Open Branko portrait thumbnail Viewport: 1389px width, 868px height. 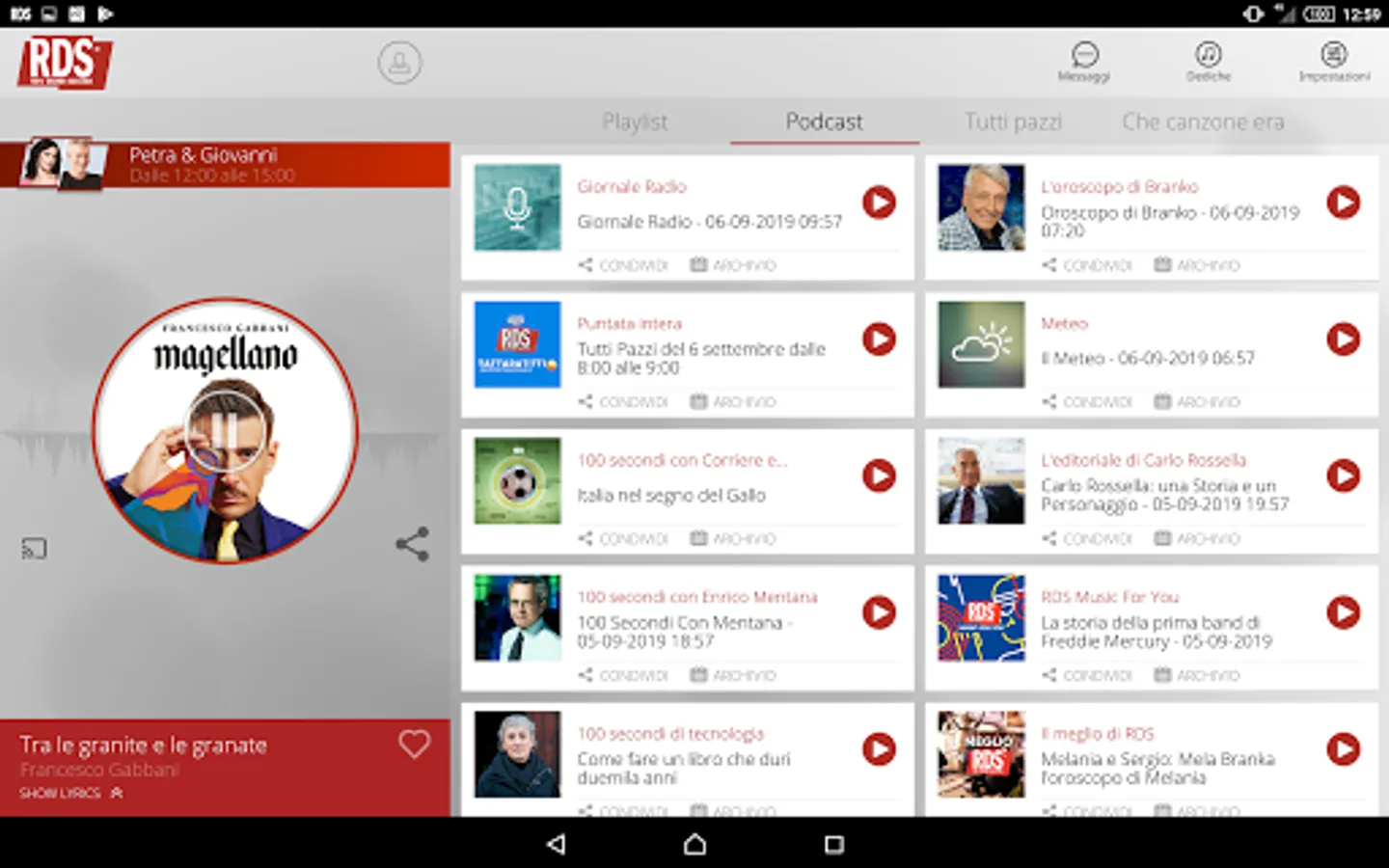981,207
